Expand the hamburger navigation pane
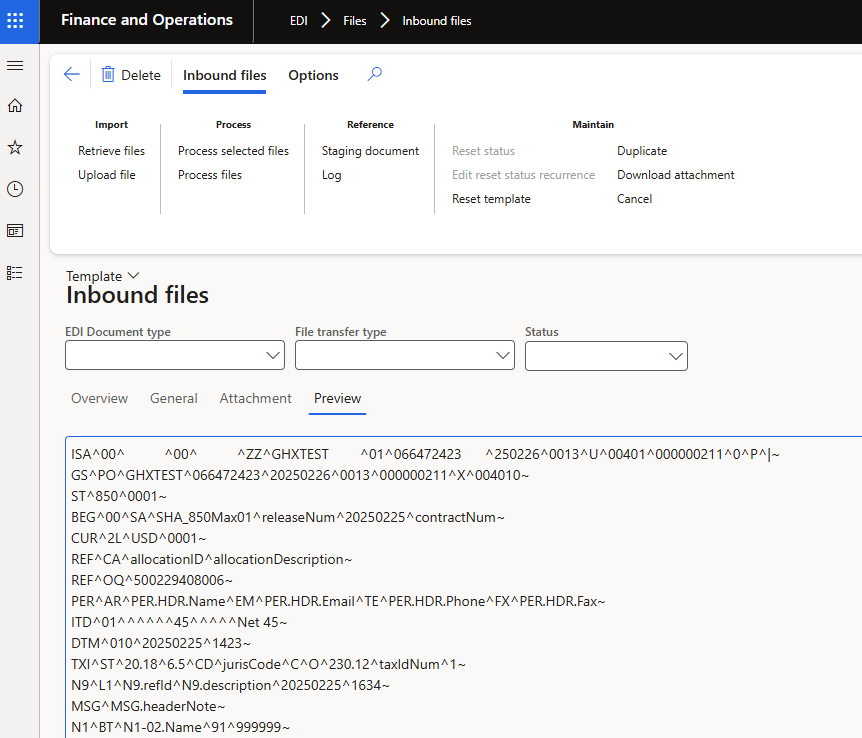This screenshot has width=862, height=738. point(15,65)
